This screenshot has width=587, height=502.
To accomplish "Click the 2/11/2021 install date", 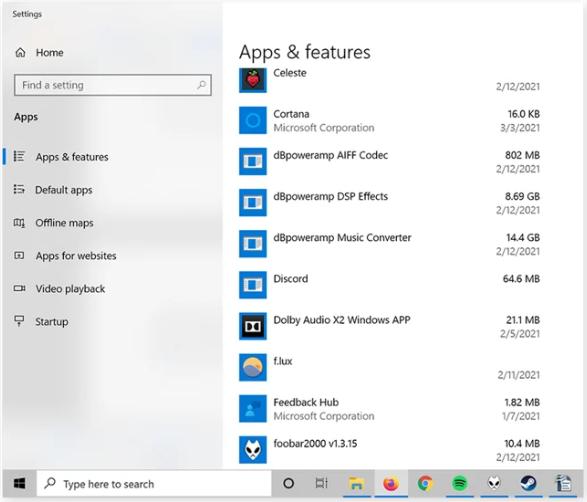I will pos(518,375).
